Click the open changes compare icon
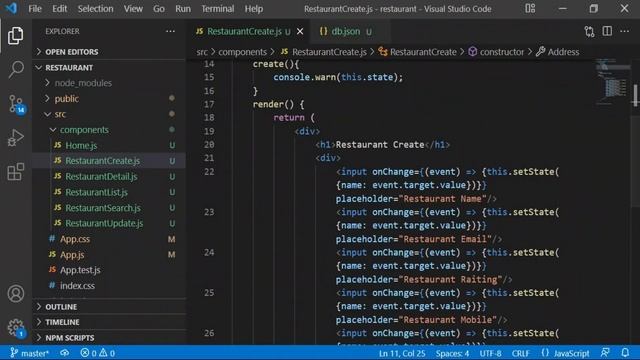 pos(589,31)
